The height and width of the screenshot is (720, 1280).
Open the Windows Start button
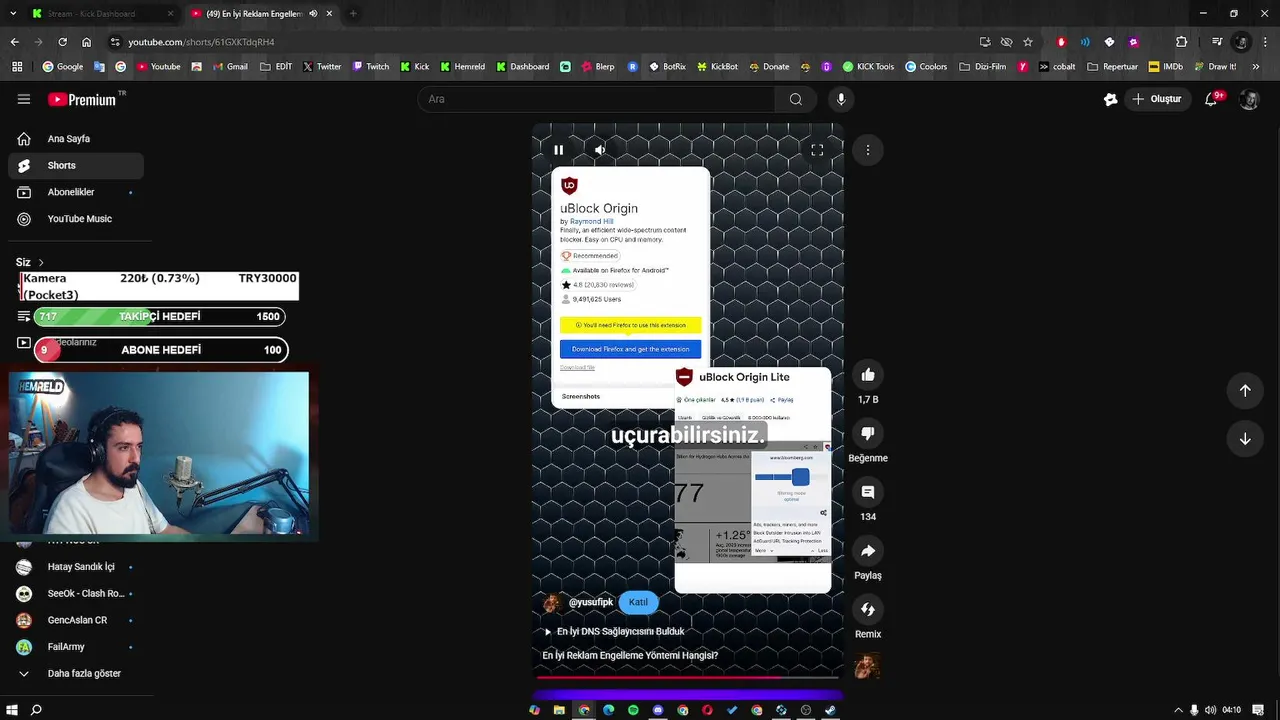11,710
